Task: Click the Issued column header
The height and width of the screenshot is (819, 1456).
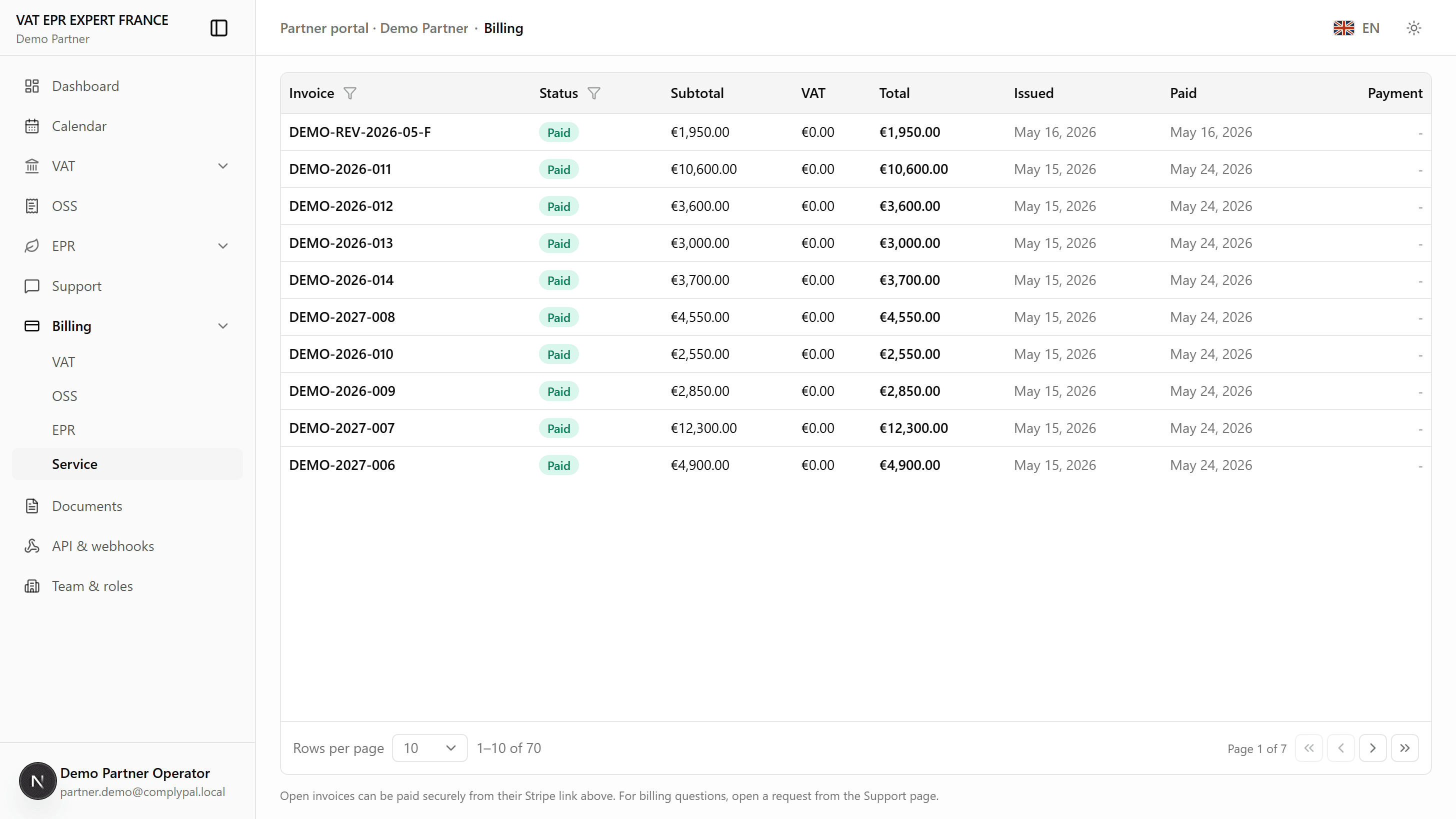Action: (x=1033, y=93)
